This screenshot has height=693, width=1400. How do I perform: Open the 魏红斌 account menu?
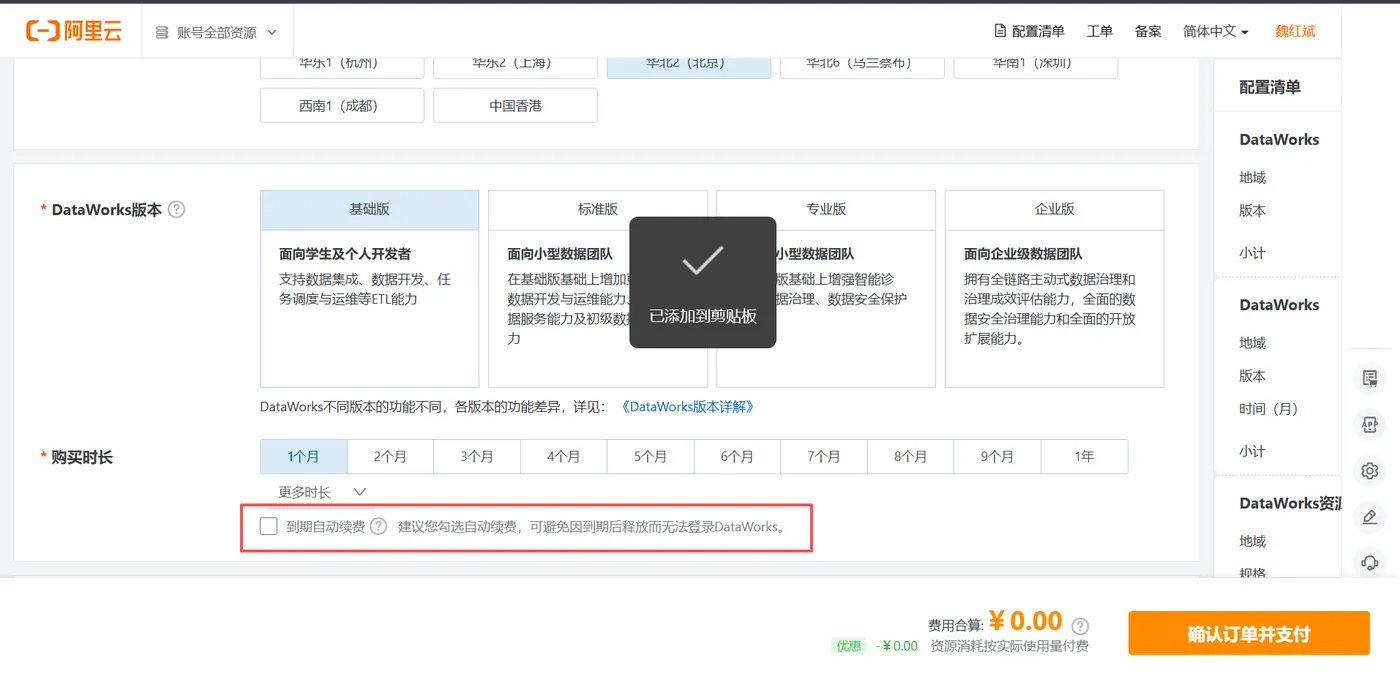click(x=1295, y=32)
